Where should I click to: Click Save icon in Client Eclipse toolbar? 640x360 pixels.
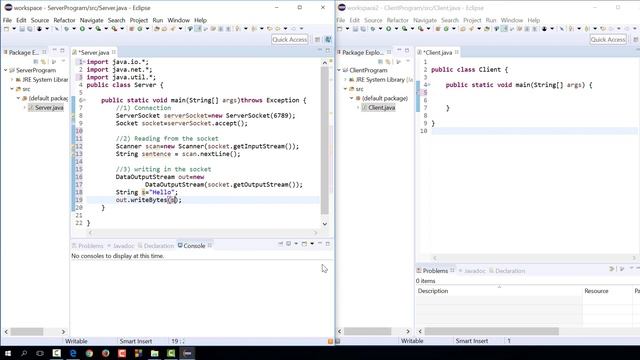pyautogui.click(x=355, y=29)
